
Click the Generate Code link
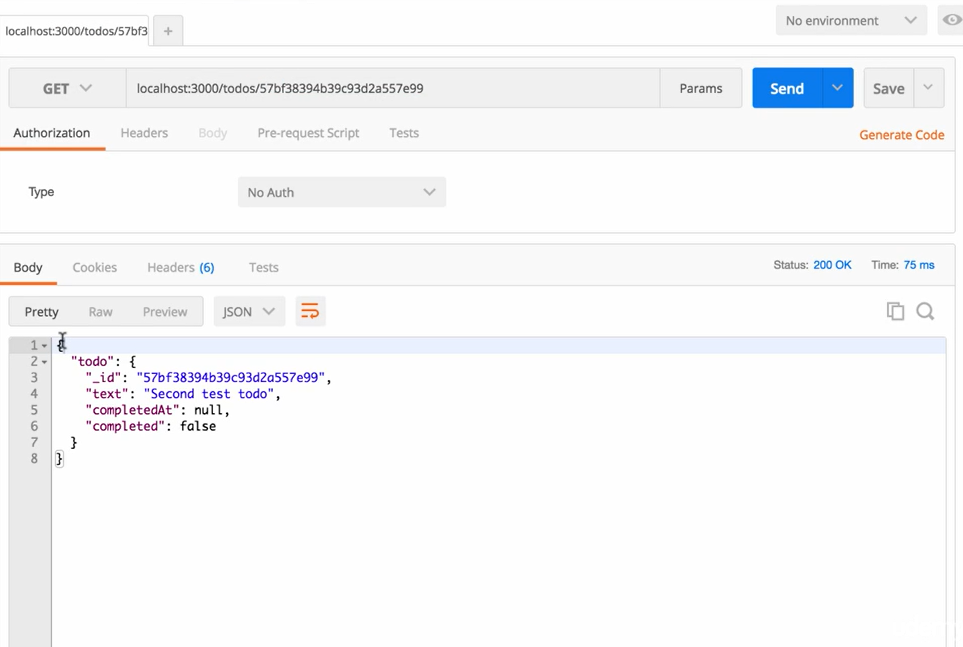[901, 135]
